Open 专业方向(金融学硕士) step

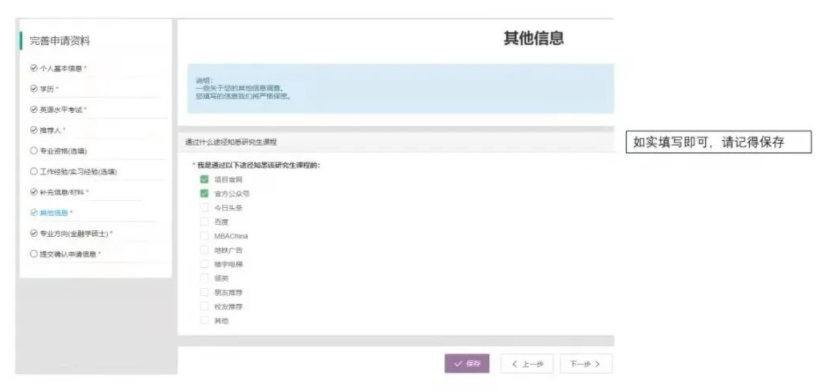(x=71, y=233)
